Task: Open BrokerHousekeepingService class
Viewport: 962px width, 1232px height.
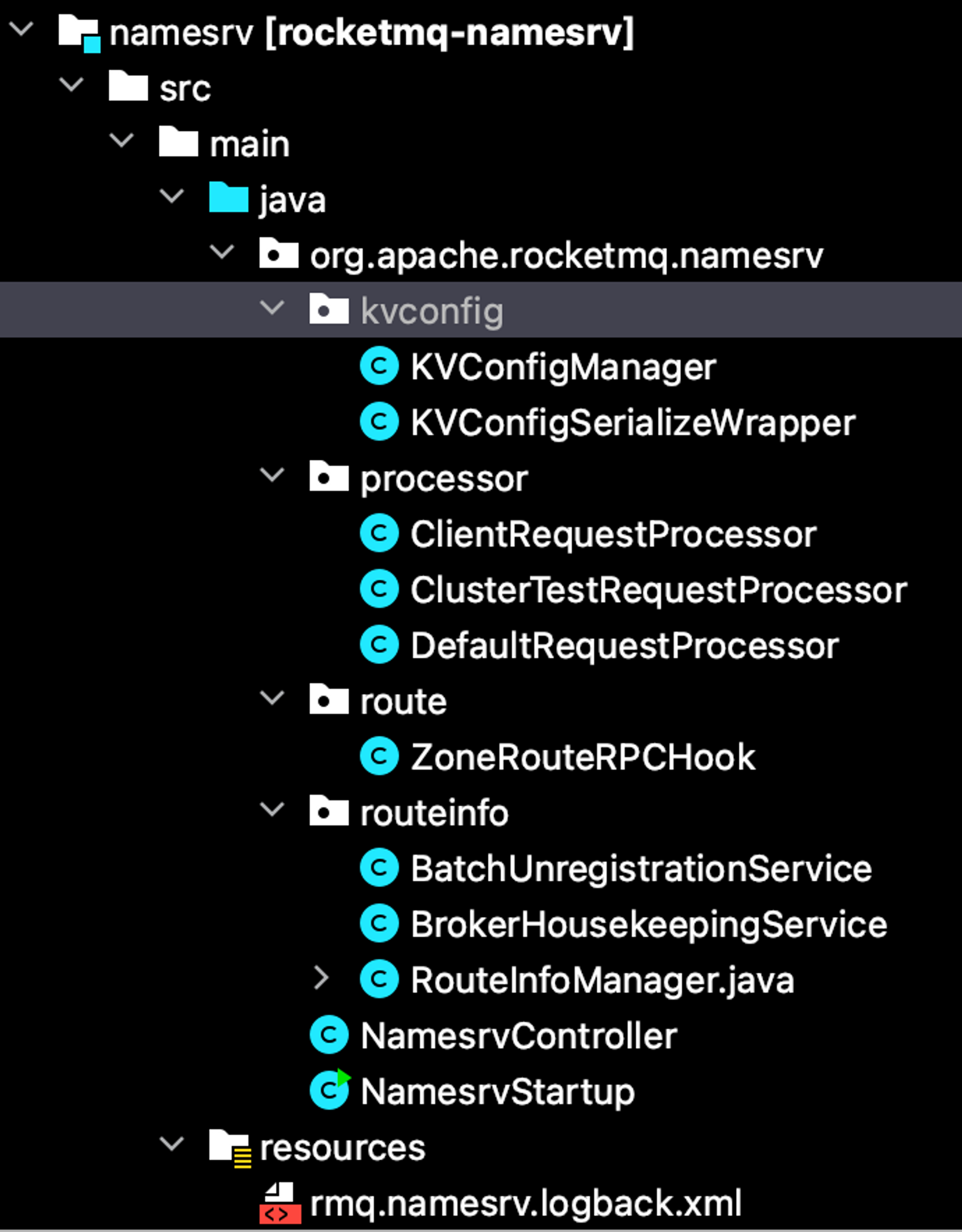Action: pos(649,925)
